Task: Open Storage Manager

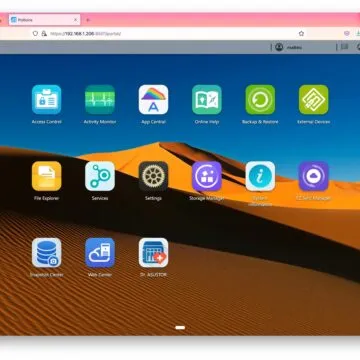Action: (x=207, y=176)
